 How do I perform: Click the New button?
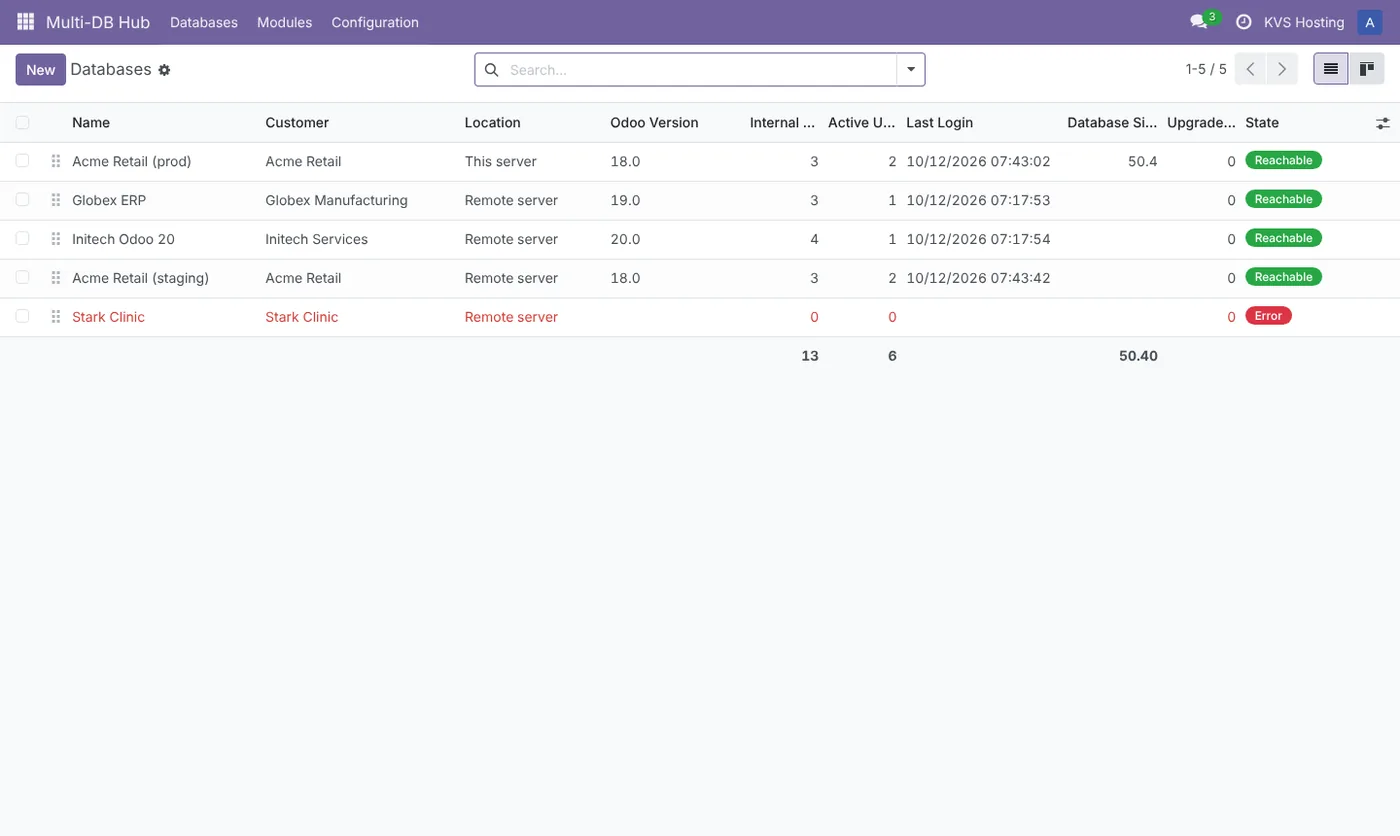point(41,70)
